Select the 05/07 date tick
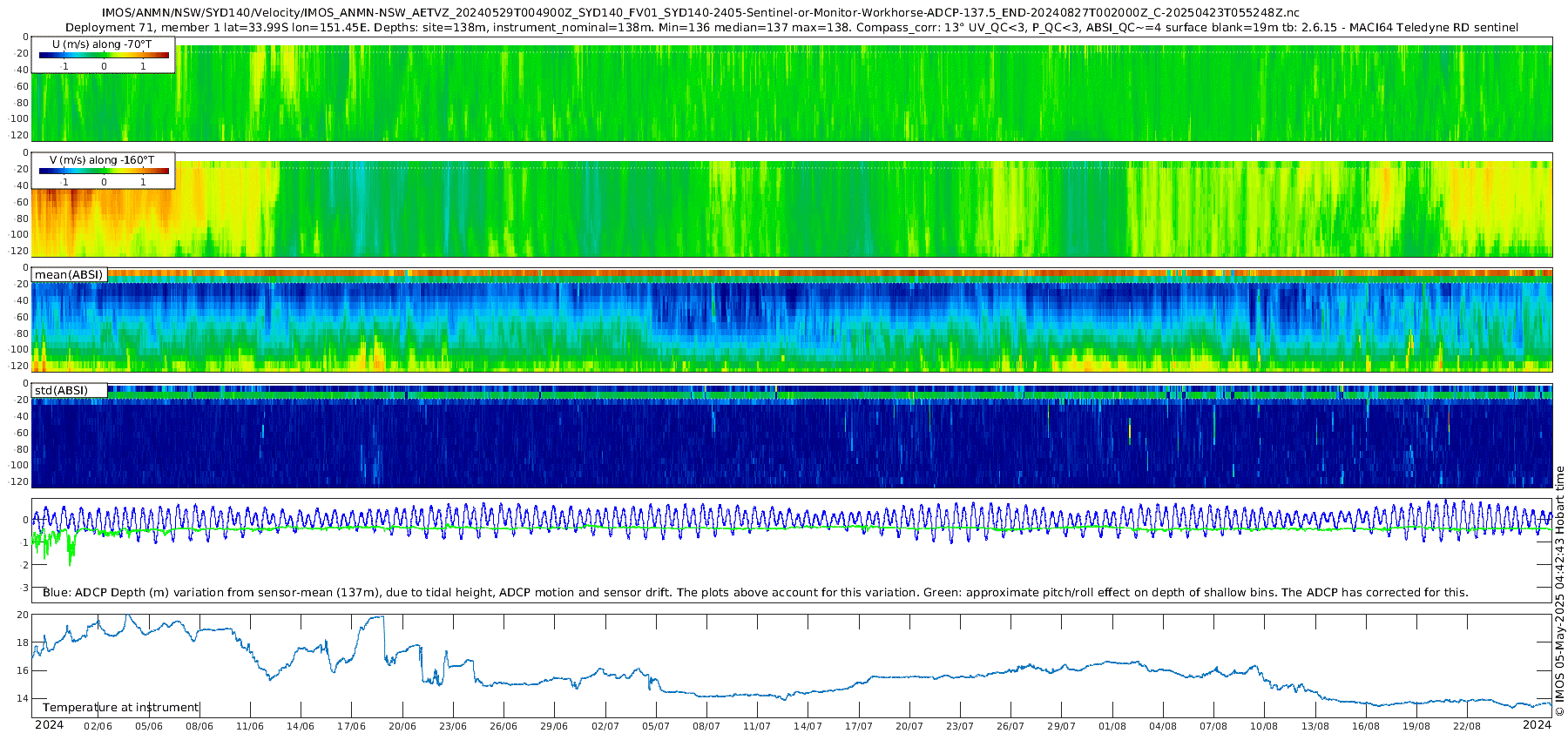The image size is (1568, 740). [656, 726]
